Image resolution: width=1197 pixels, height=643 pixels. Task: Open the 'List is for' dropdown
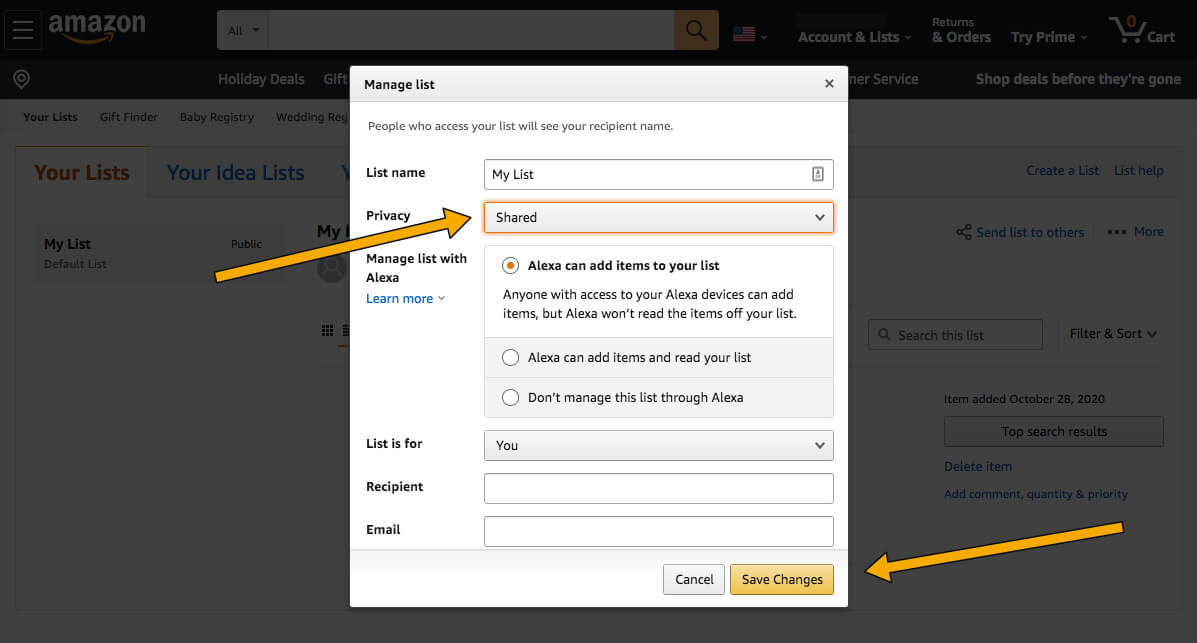click(658, 445)
